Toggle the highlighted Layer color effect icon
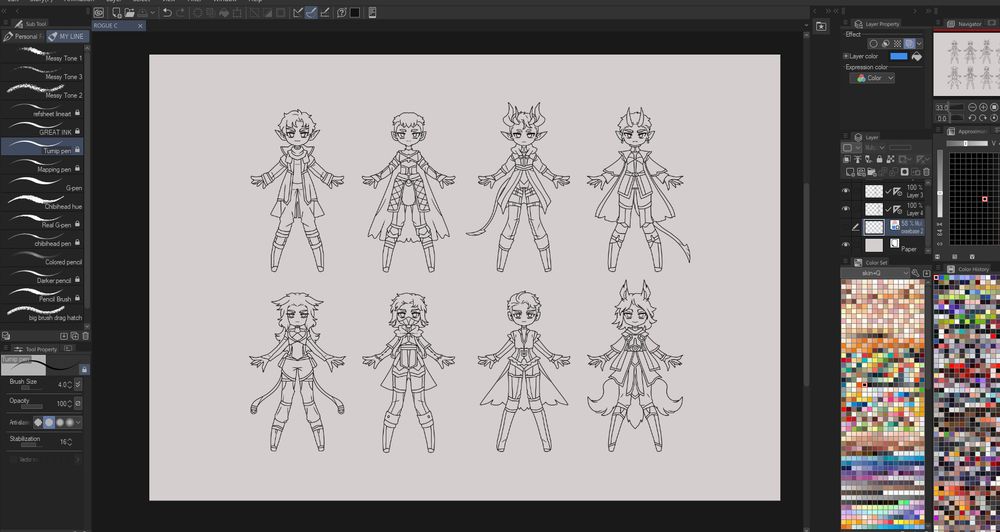Viewport: 1000px width, 532px height. (x=910, y=44)
